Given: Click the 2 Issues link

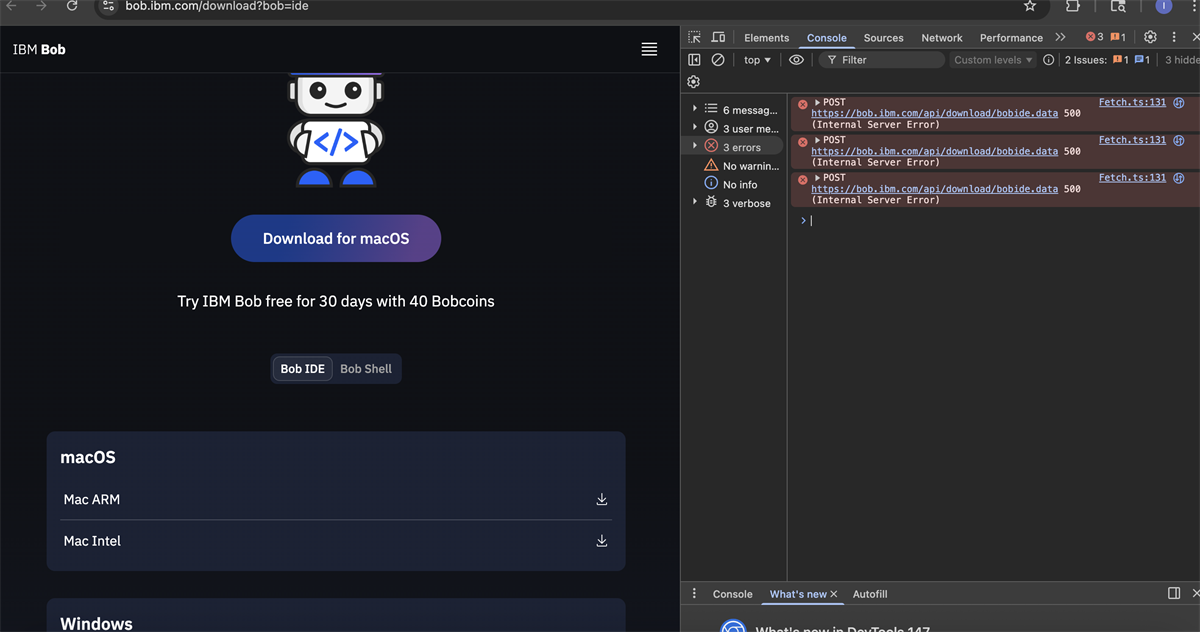Looking at the screenshot, I should (1107, 60).
